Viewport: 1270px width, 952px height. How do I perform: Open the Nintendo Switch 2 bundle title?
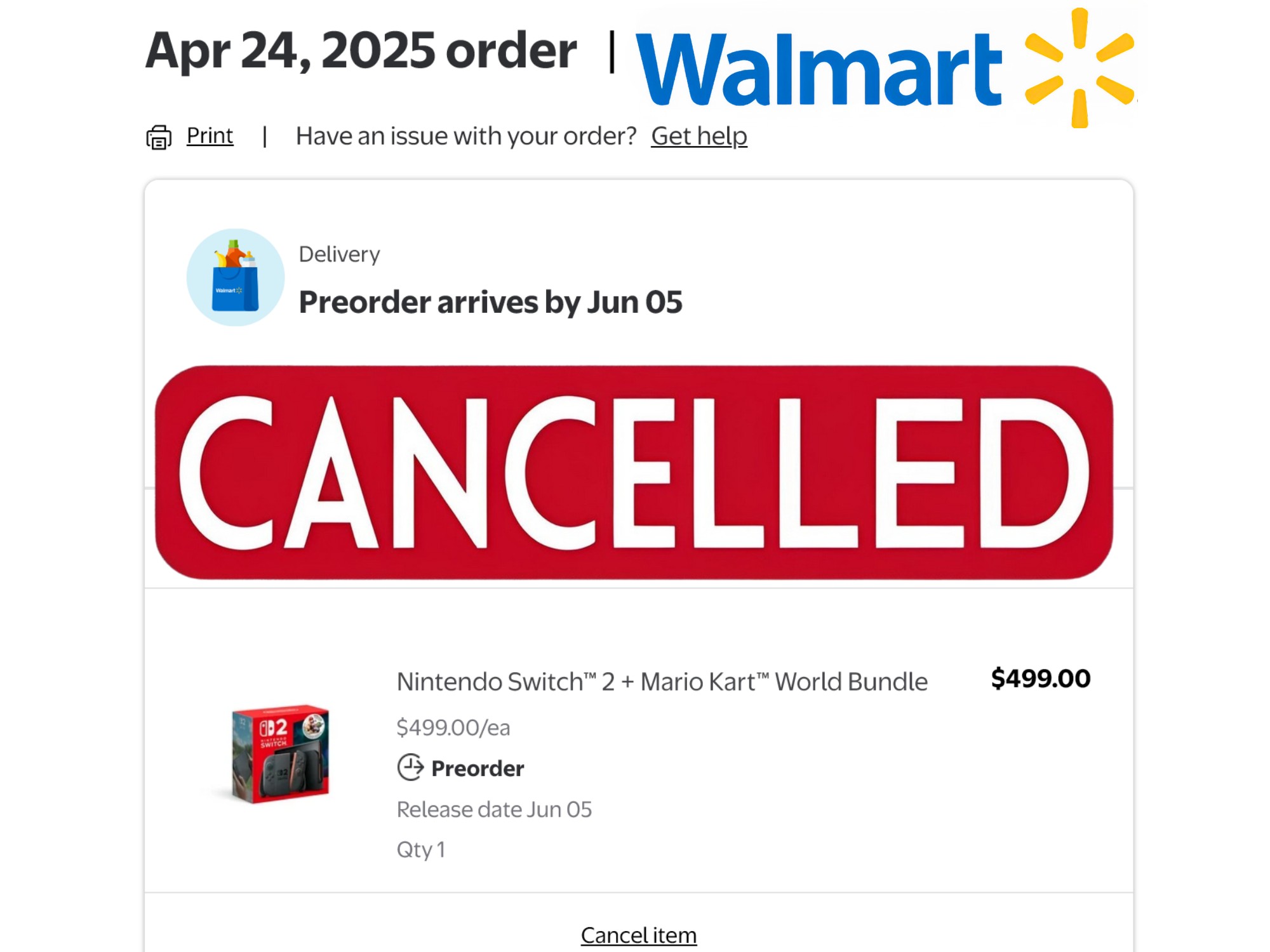(x=662, y=682)
